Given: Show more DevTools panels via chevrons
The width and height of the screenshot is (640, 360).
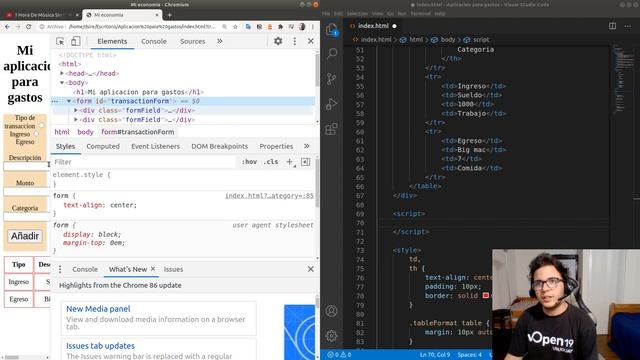Looking at the screenshot, I should click(x=220, y=41).
